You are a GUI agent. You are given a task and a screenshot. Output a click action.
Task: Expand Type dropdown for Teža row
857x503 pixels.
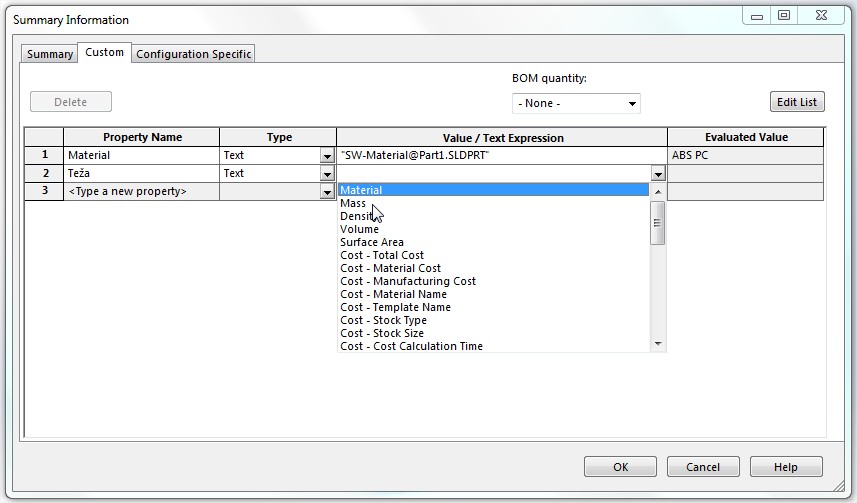click(327, 174)
